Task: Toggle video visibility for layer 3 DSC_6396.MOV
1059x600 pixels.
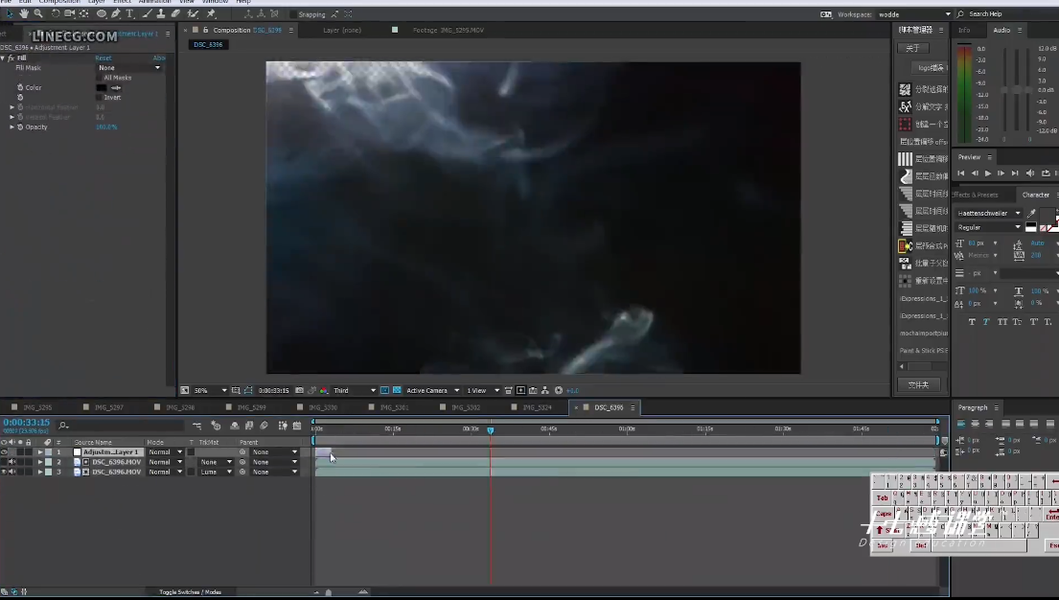Action: click(4, 472)
